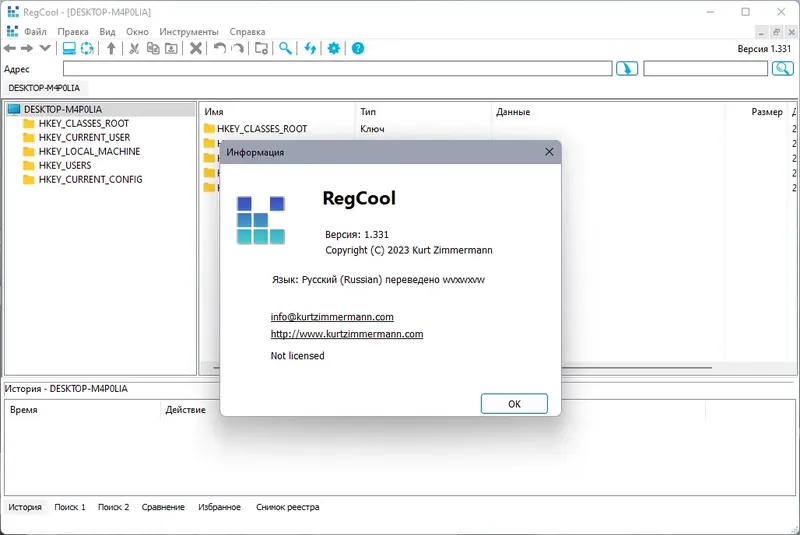The width and height of the screenshot is (800, 535).
Task: Click the 'Not licensed' text
Action: (x=297, y=355)
